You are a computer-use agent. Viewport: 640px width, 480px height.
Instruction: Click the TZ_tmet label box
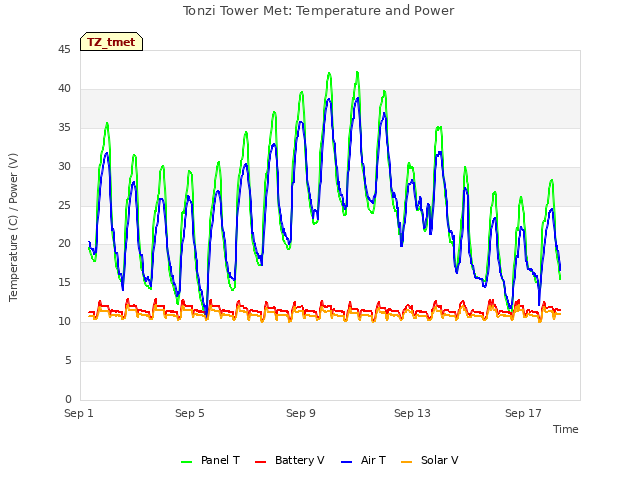click(x=111, y=42)
